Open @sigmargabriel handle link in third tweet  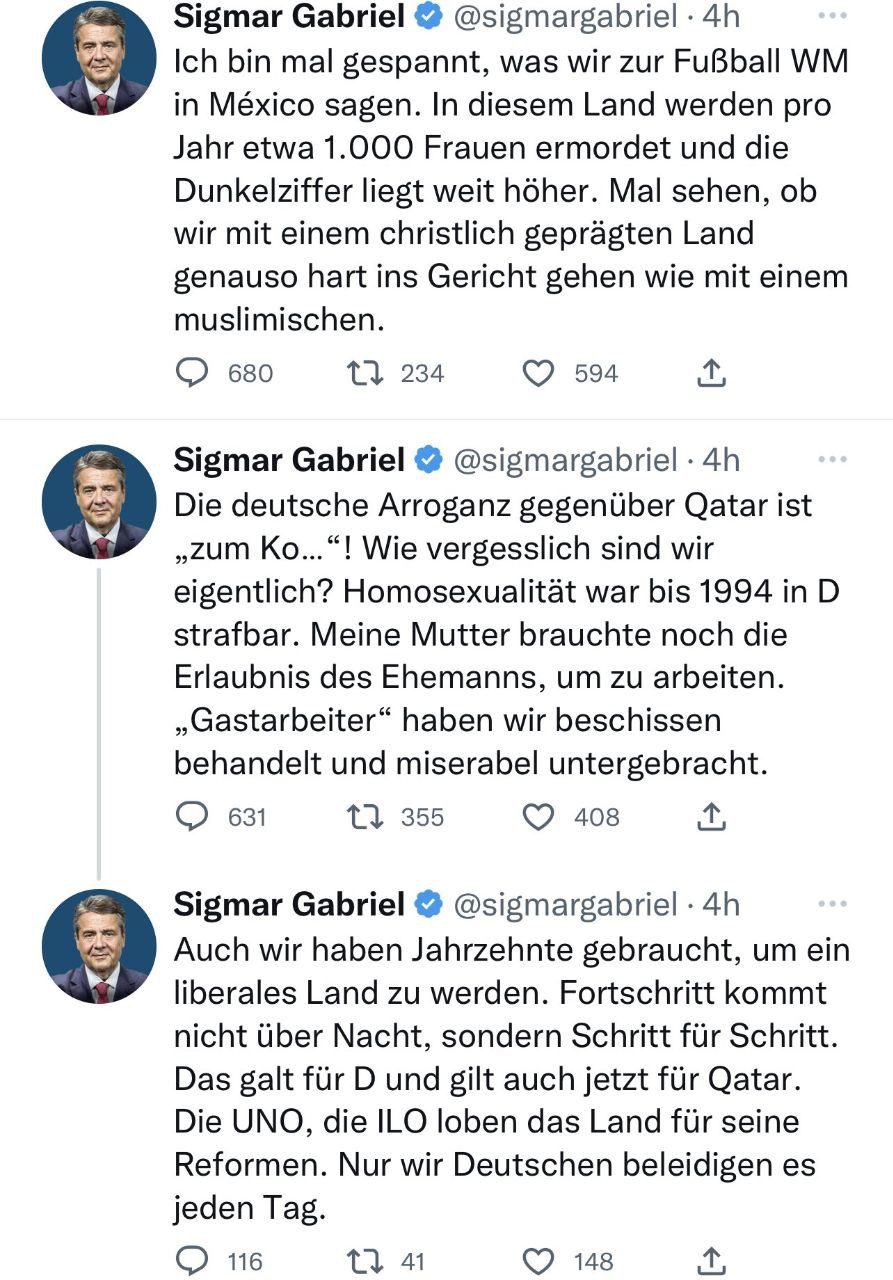click(x=565, y=904)
